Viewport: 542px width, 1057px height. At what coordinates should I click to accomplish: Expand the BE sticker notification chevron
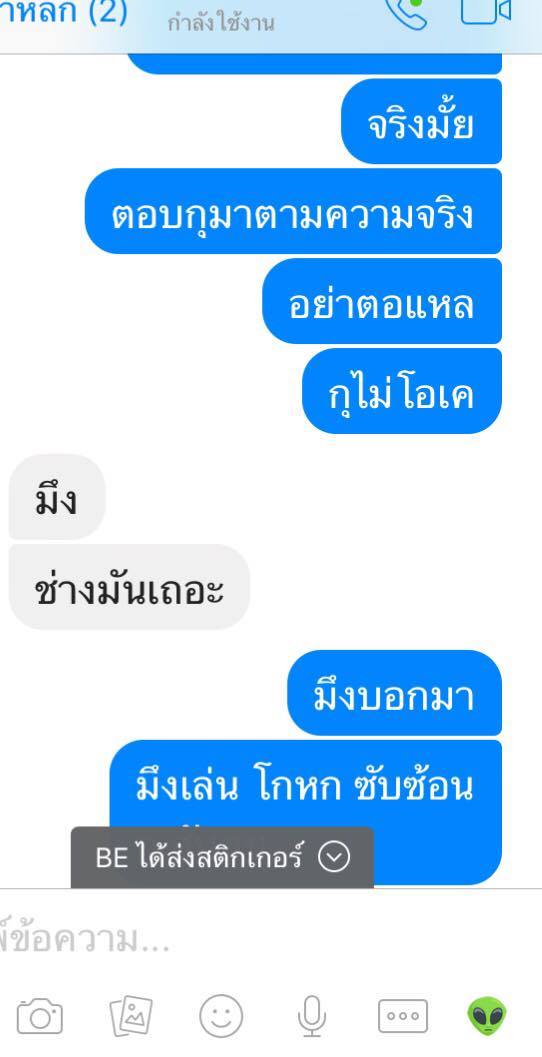click(334, 857)
